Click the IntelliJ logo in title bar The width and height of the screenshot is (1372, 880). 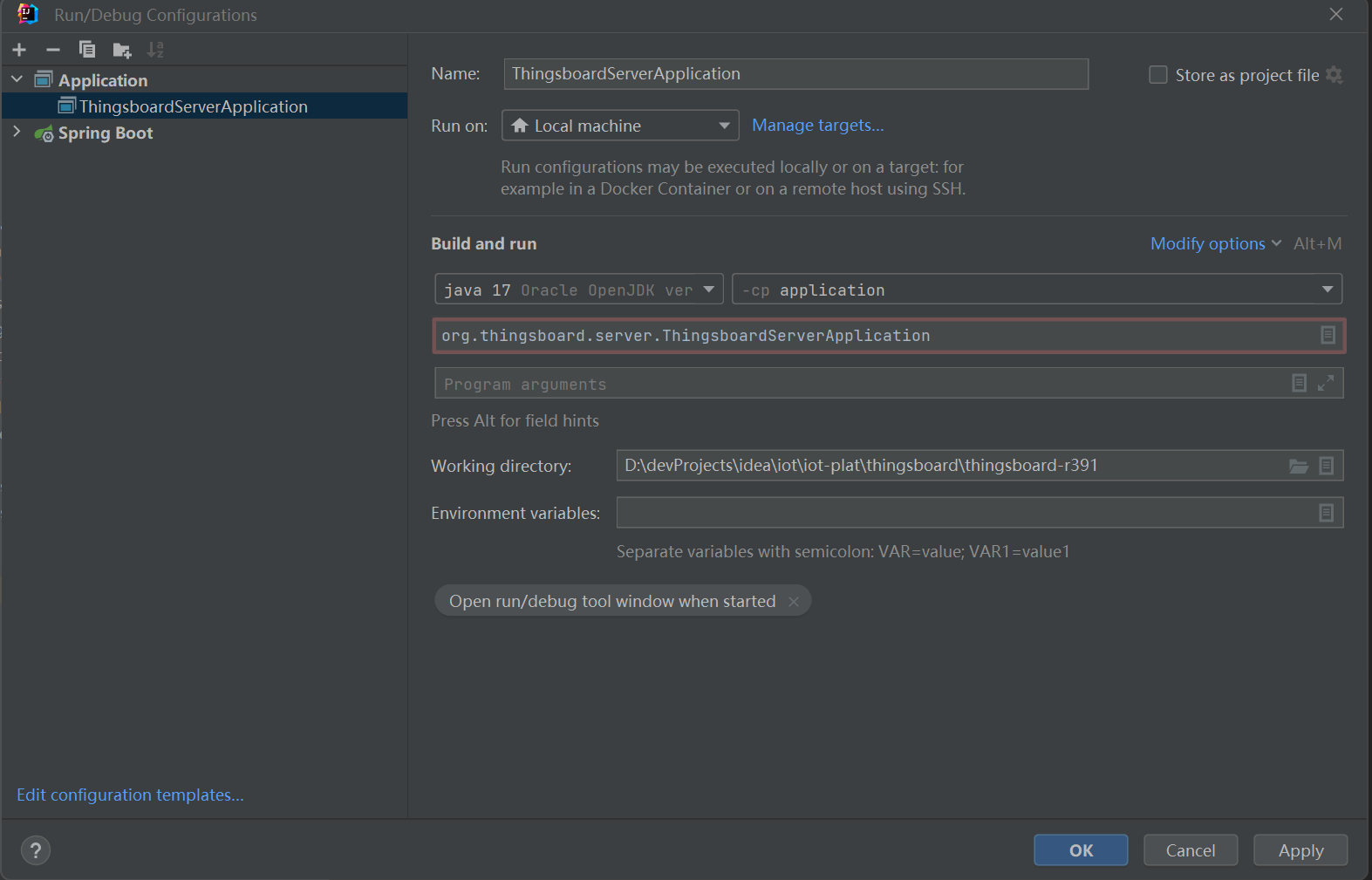pos(27,14)
